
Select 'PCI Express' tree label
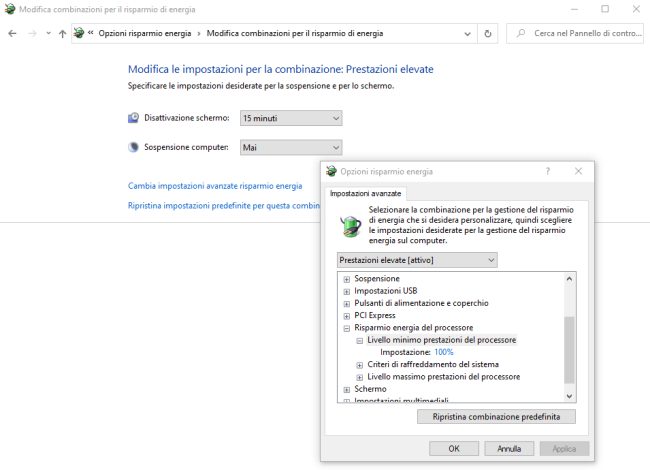(x=375, y=315)
